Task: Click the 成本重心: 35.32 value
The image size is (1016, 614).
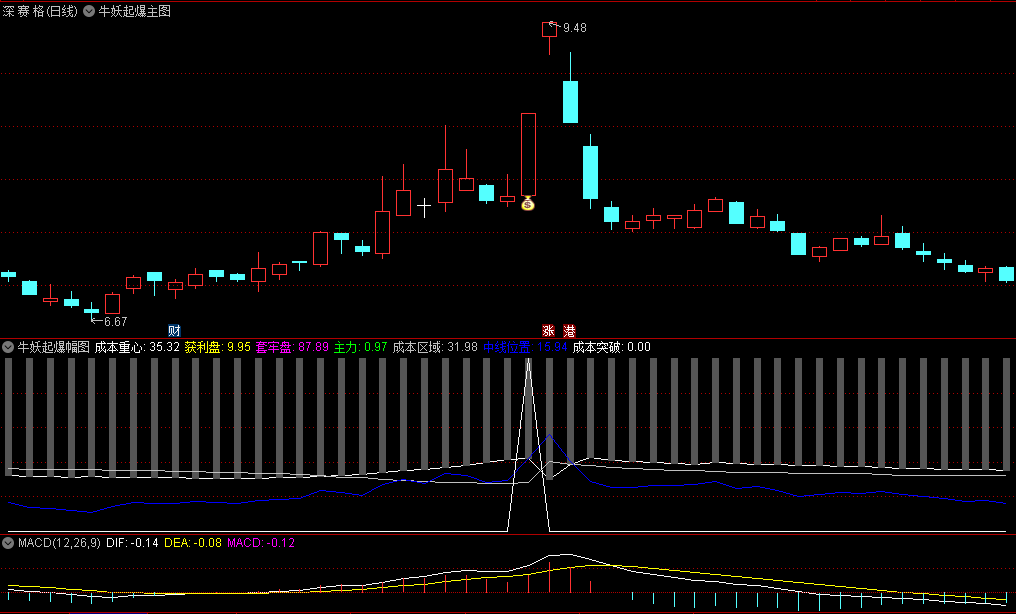Action: coord(137,347)
